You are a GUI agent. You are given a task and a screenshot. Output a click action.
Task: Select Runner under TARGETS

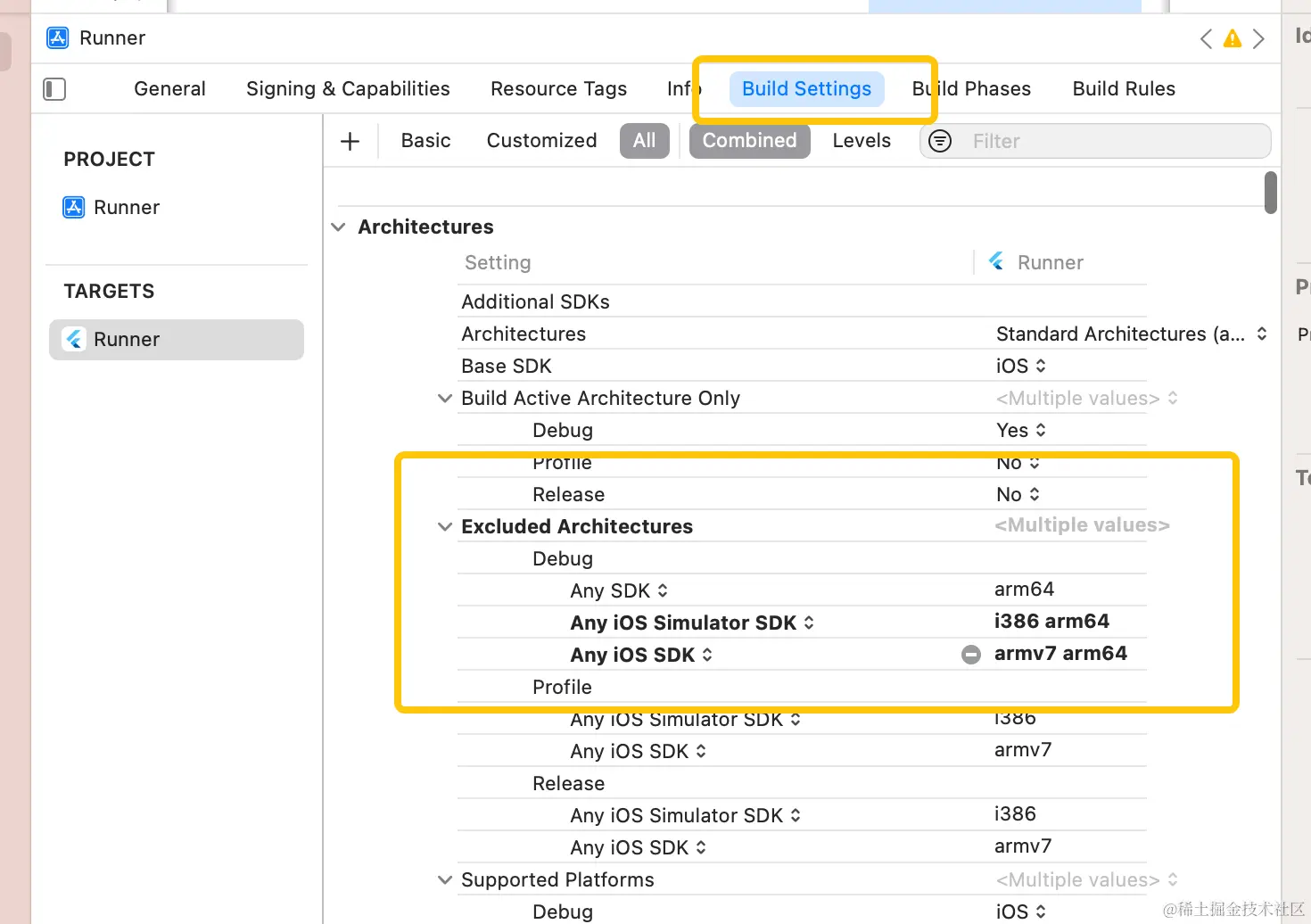177,340
